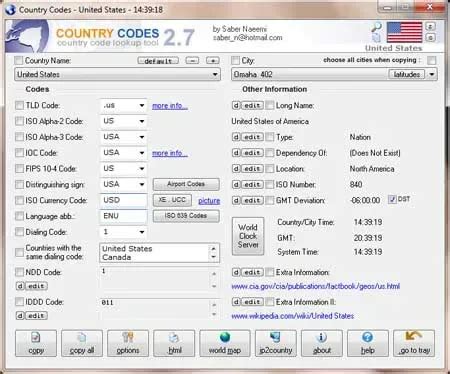Image resolution: width=450 pixels, height=374 pixels.
Task: Uncheck the DST checkbox
Action: pyautogui.click(x=392, y=199)
